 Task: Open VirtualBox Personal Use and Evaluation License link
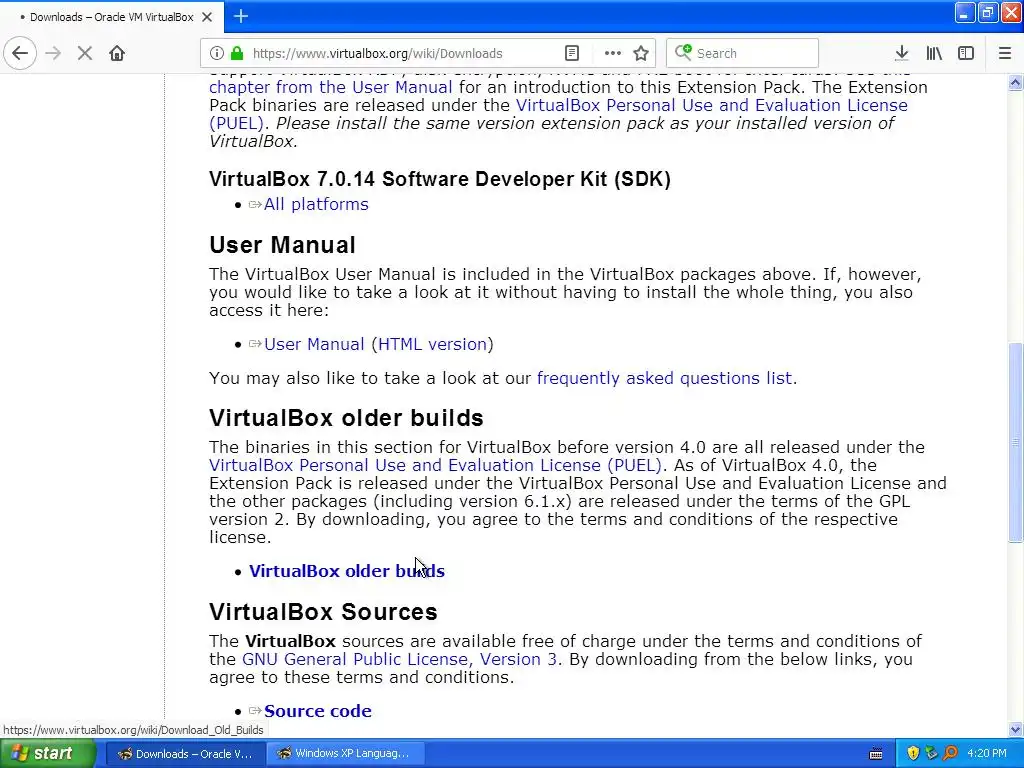(712, 105)
